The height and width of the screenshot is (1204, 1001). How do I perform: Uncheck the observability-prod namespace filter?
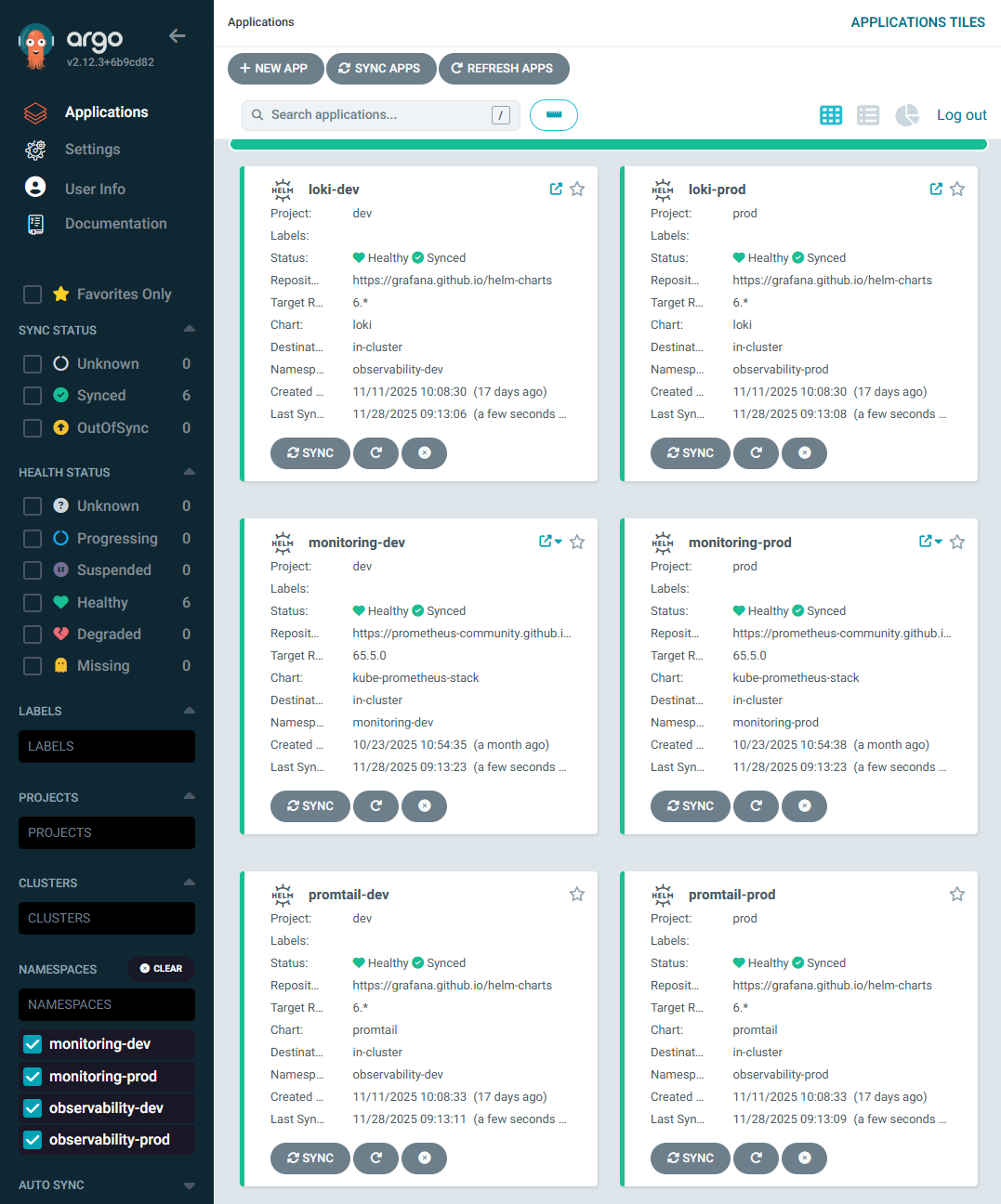(x=33, y=1139)
